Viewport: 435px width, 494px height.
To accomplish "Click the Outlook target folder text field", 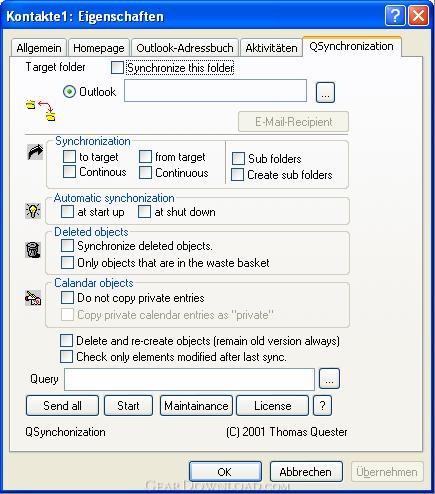I will click(215, 91).
